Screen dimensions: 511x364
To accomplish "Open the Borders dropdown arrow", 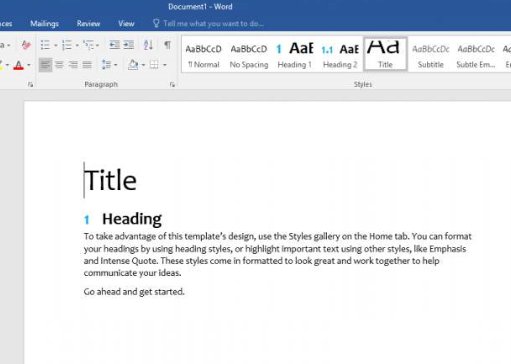I will click(x=165, y=65).
